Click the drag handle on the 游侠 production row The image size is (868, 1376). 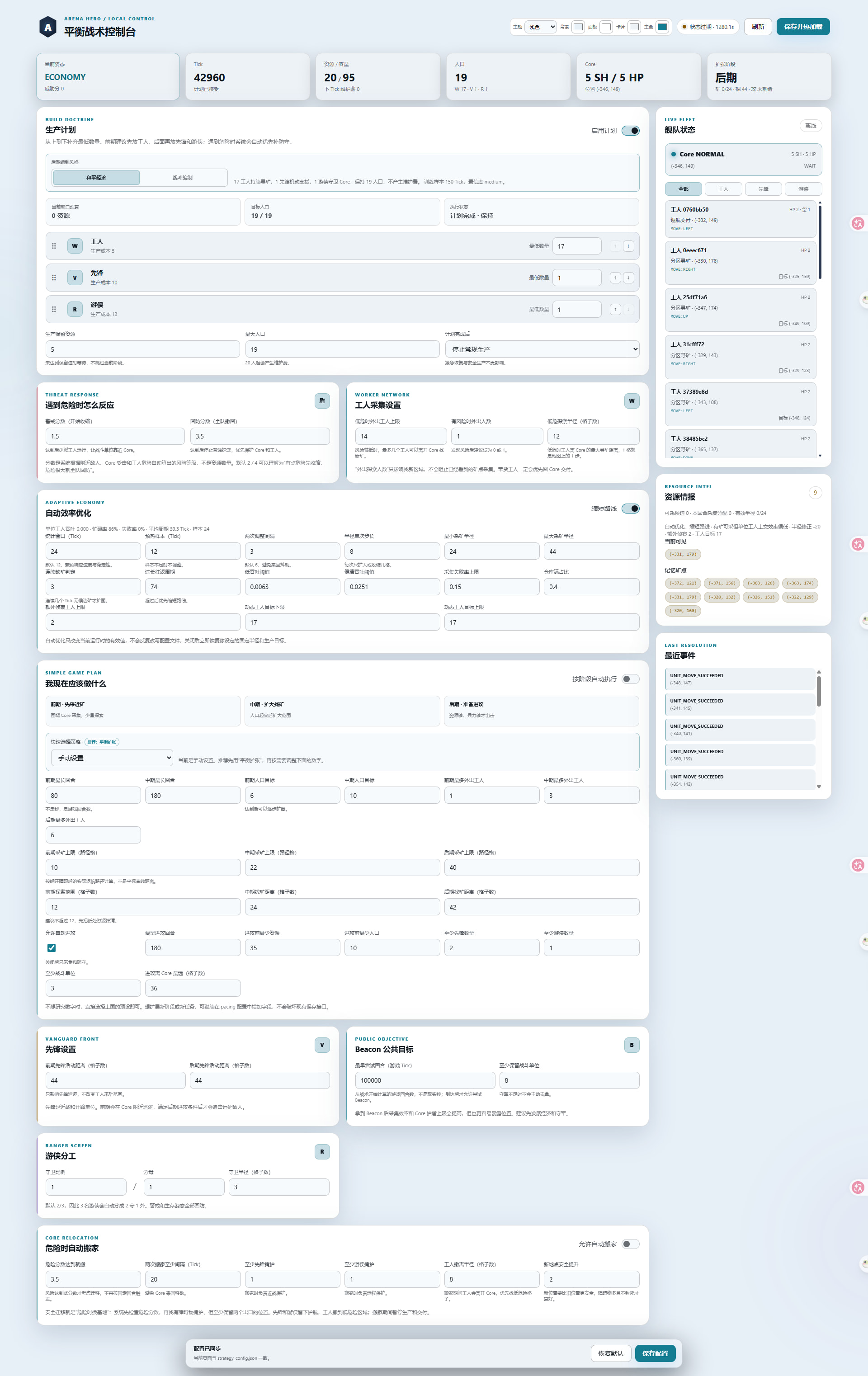pyautogui.click(x=54, y=309)
